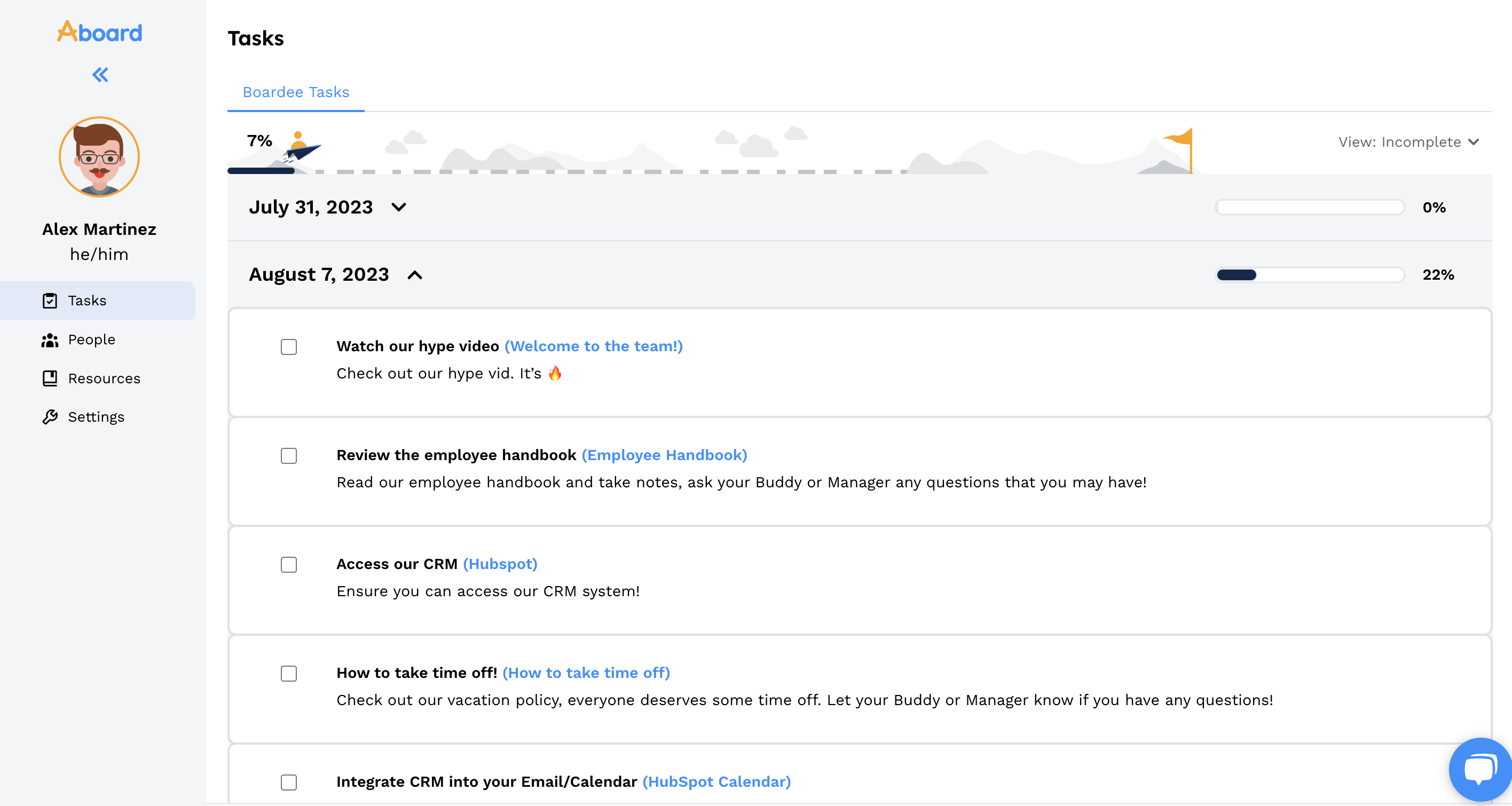The image size is (1512, 806).
Task: Click the Tasks clipboard icon in sidebar
Action: (50, 301)
